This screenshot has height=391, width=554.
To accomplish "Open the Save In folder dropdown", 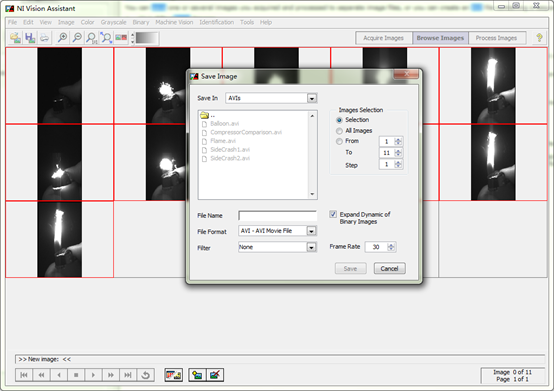I will [312, 98].
